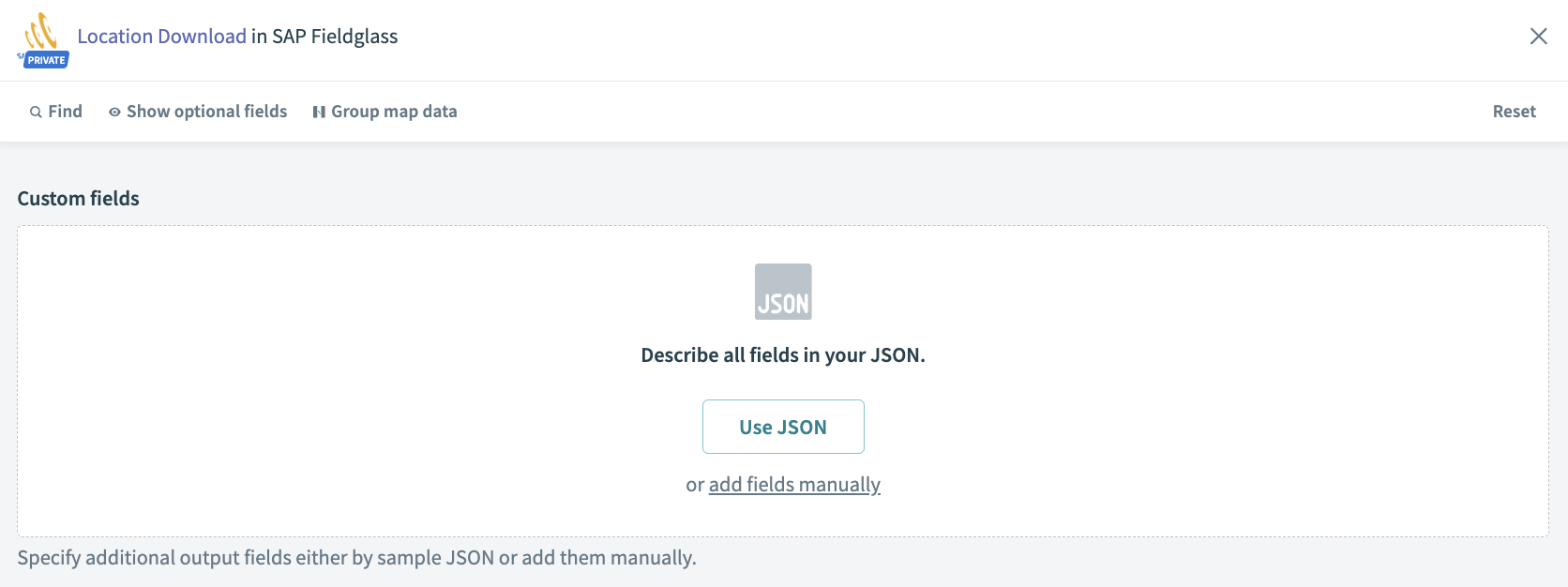Click the Custom fields section heading
Image resolution: width=1568 pixels, height=587 pixels.
(78, 199)
